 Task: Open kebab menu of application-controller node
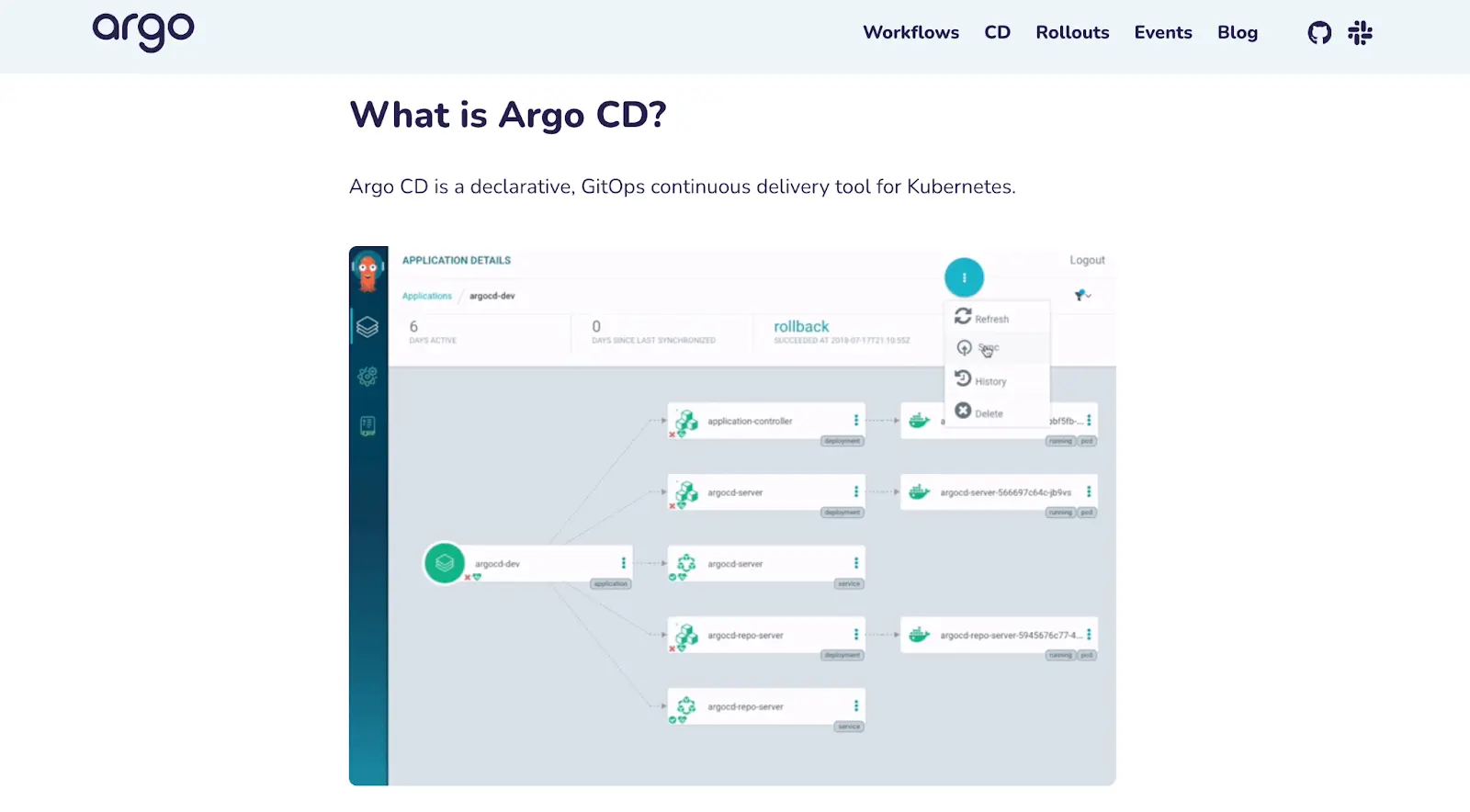[x=856, y=420]
